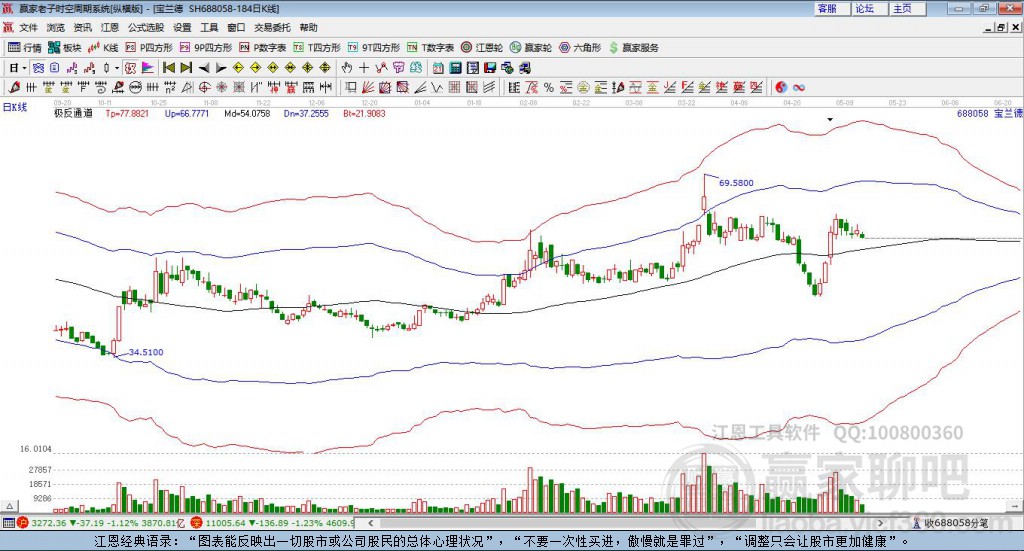Select the red crosshair circle tool
Image resolution: width=1024 pixels, height=551 pixels.
[204, 87]
